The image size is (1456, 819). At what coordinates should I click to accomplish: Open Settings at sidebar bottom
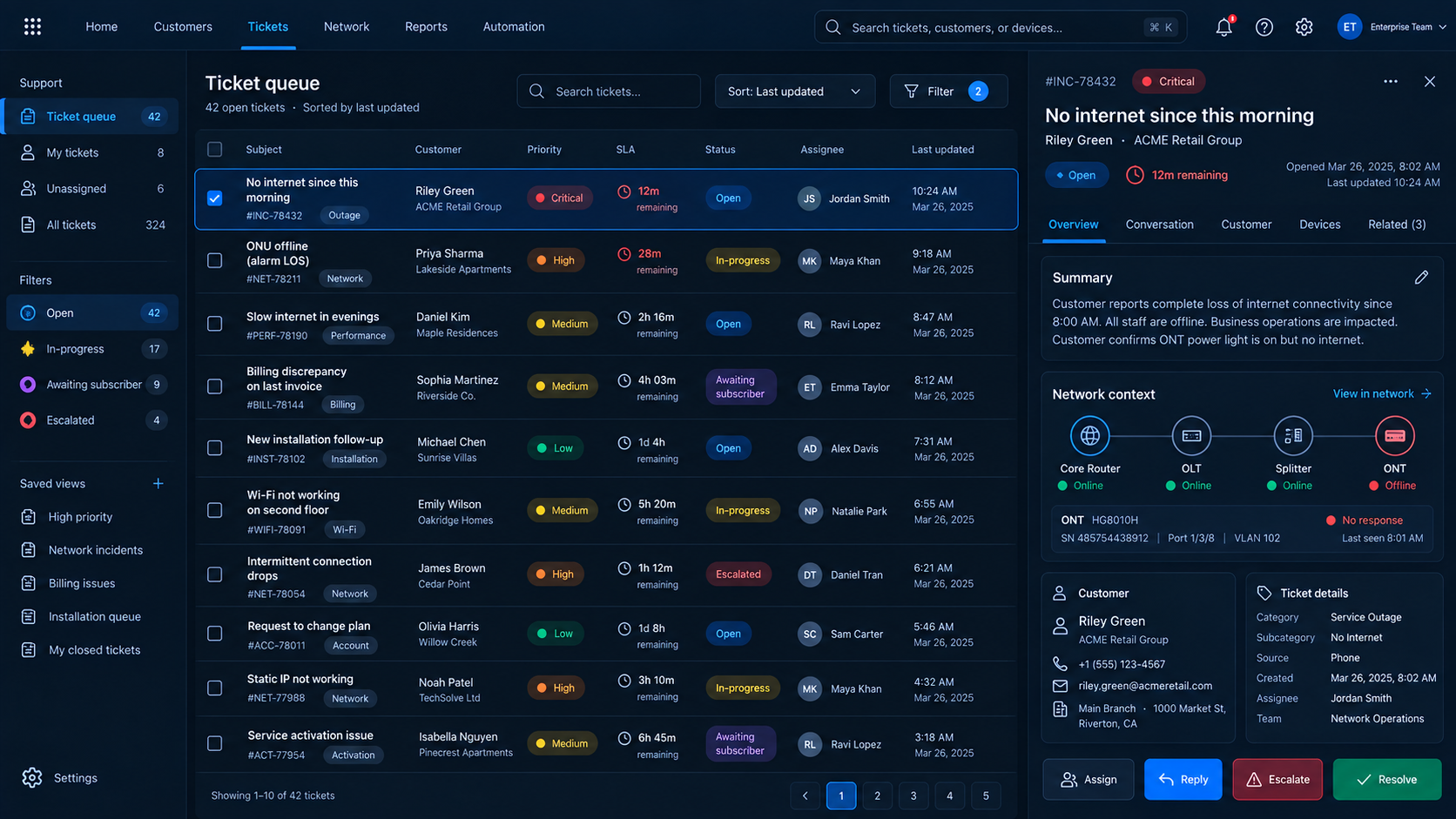coord(60,778)
